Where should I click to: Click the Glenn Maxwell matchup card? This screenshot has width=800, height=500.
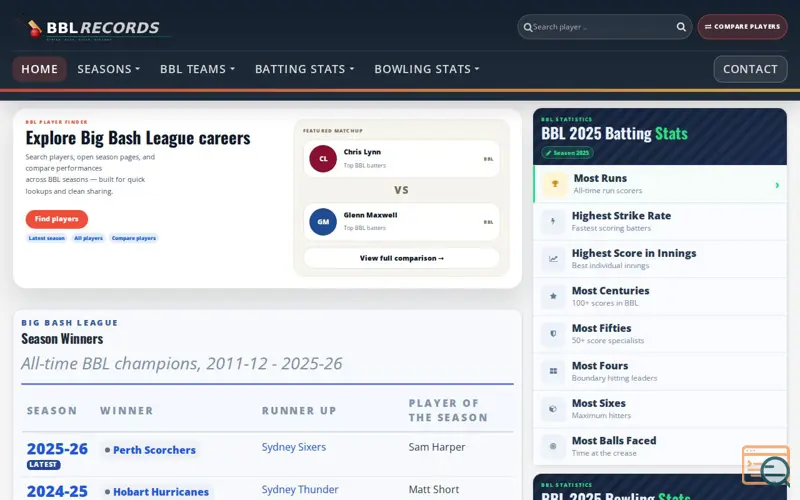402,221
